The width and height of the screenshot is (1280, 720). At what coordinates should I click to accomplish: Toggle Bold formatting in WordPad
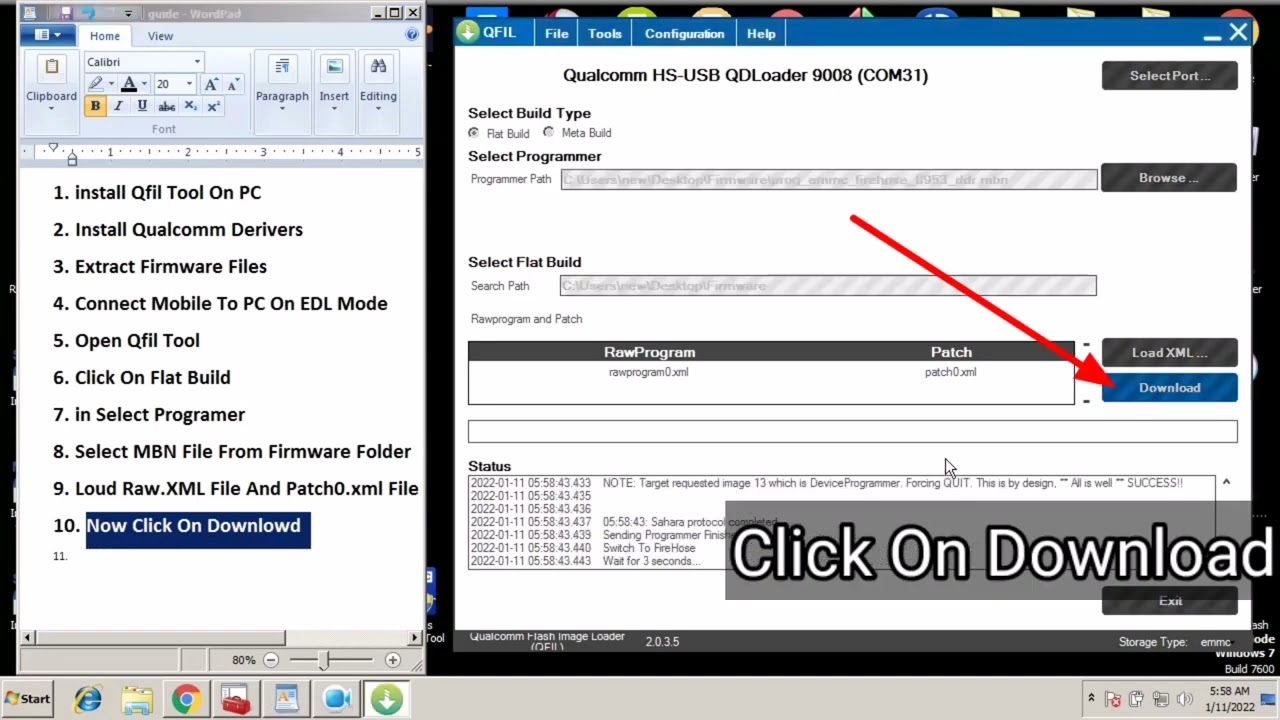tap(95, 106)
